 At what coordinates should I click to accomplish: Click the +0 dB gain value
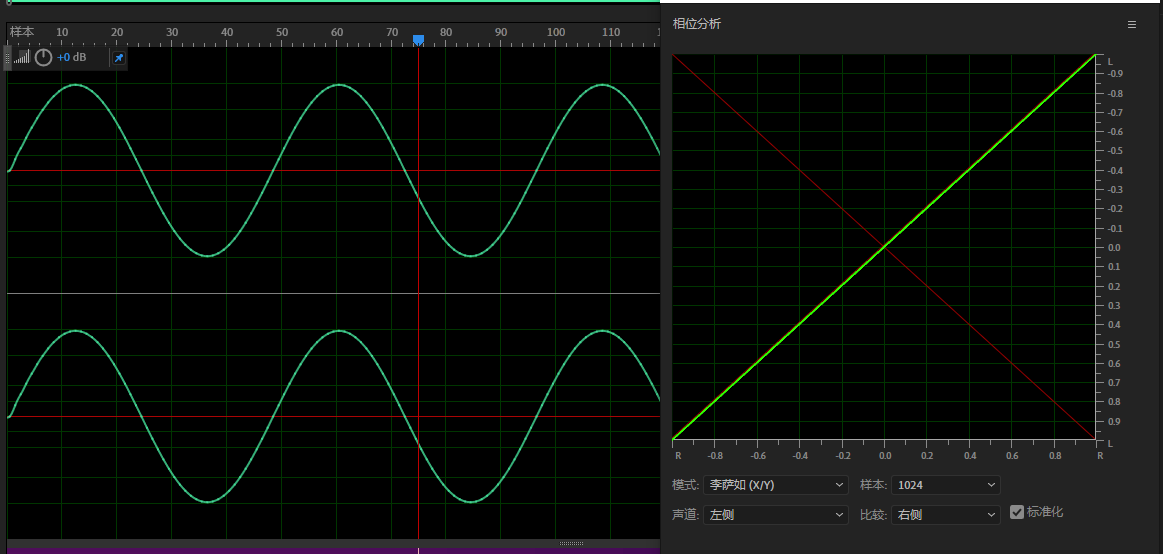(x=71, y=58)
